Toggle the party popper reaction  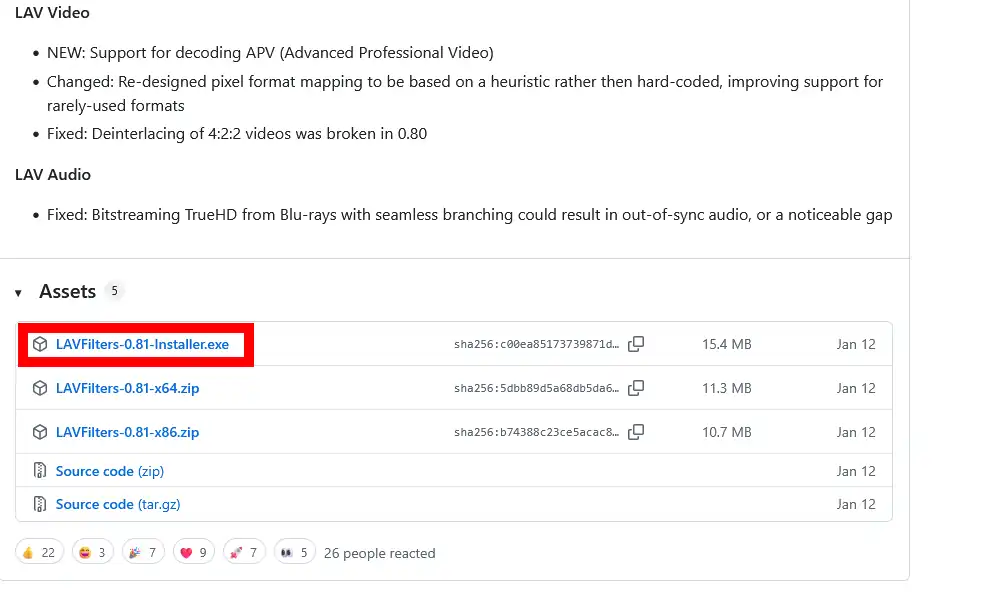143,552
